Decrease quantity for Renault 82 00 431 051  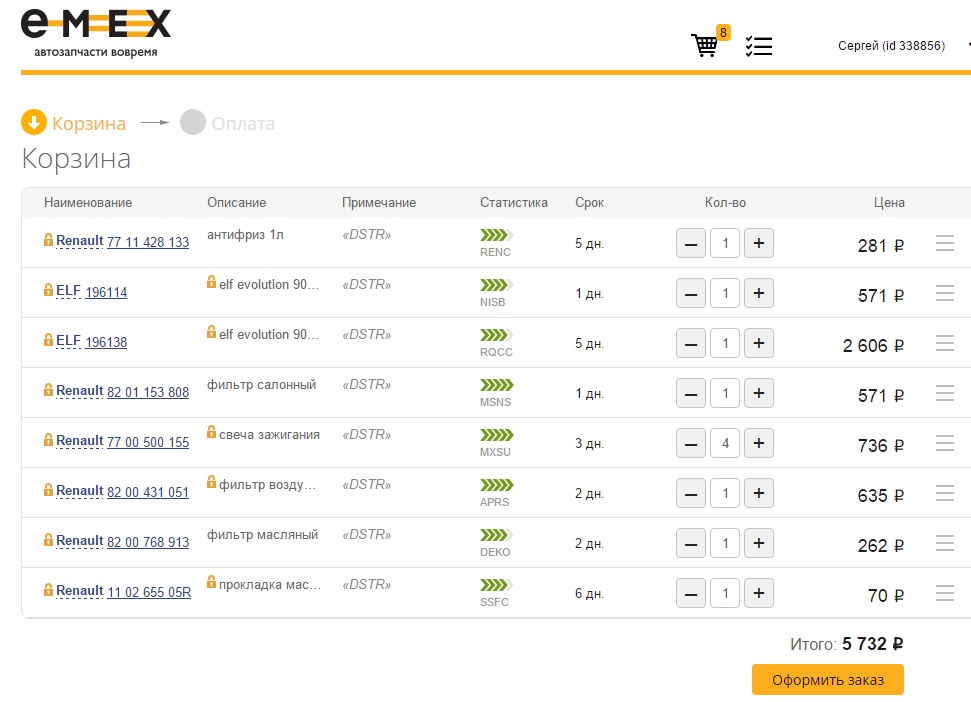tap(691, 494)
